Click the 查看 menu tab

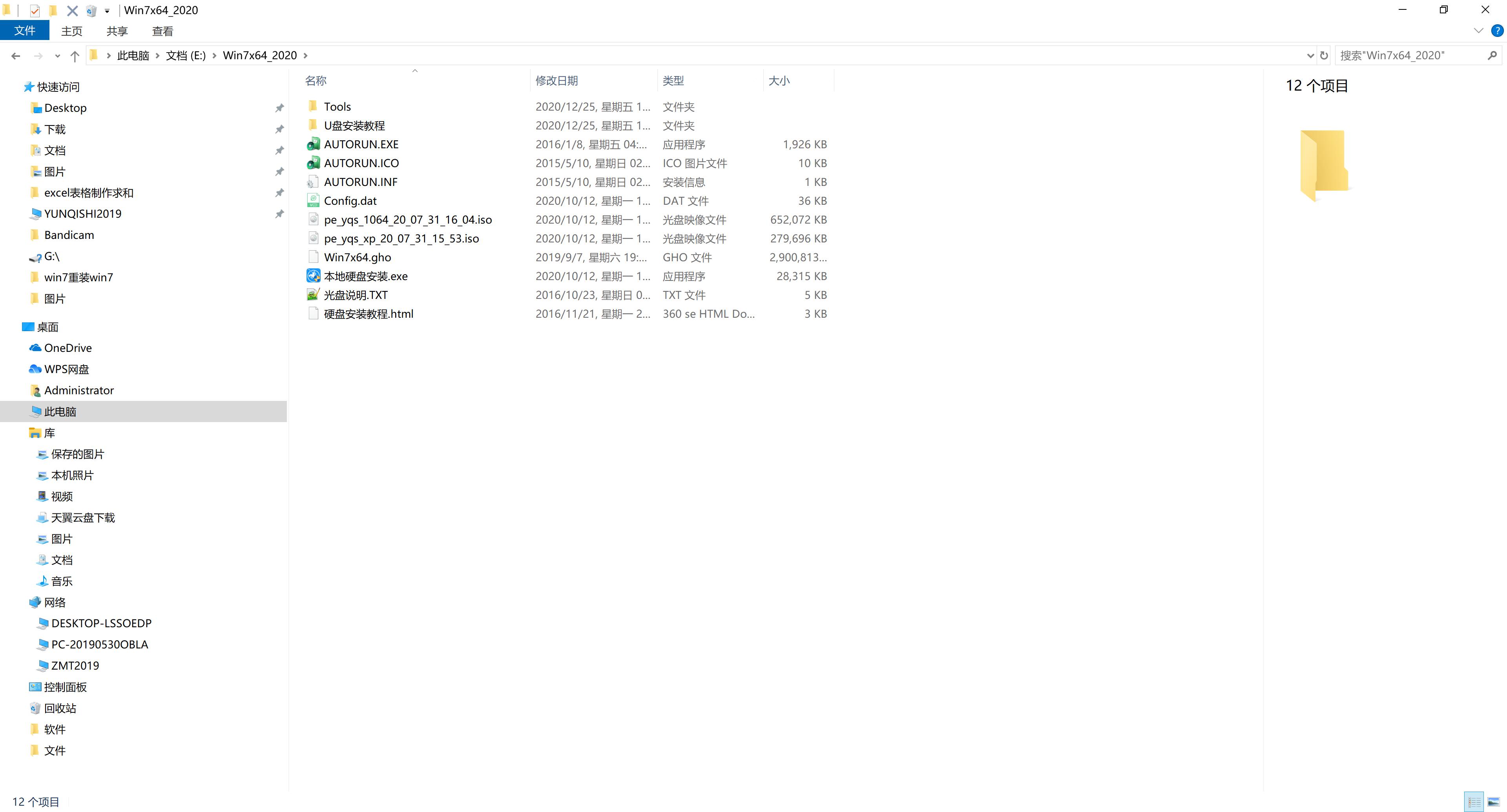(162, 31)
